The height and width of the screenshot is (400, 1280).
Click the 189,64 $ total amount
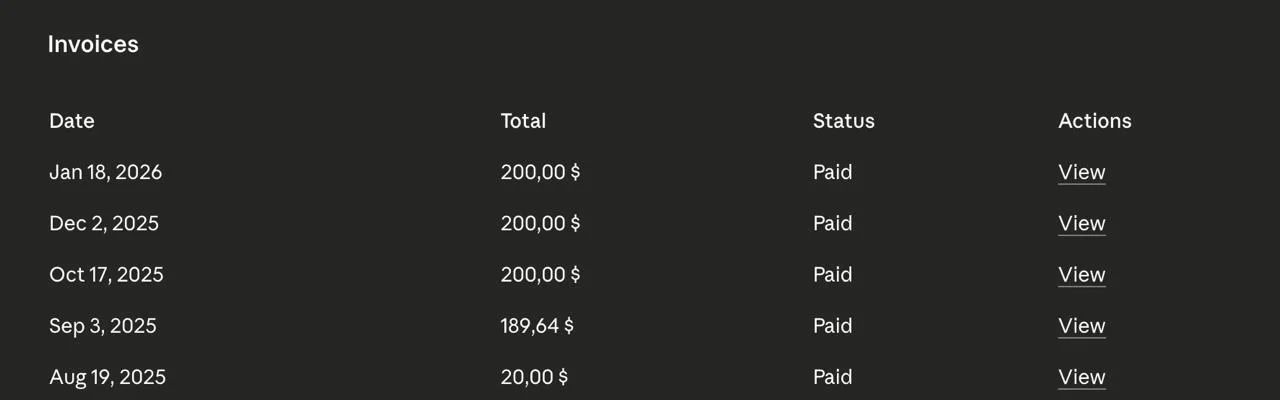537,326
